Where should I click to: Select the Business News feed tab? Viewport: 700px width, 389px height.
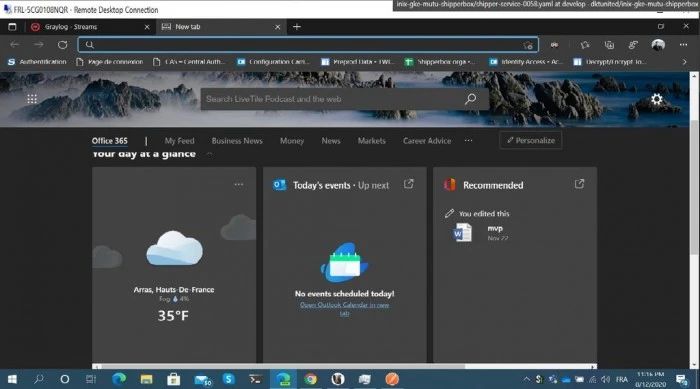point(237,141)
